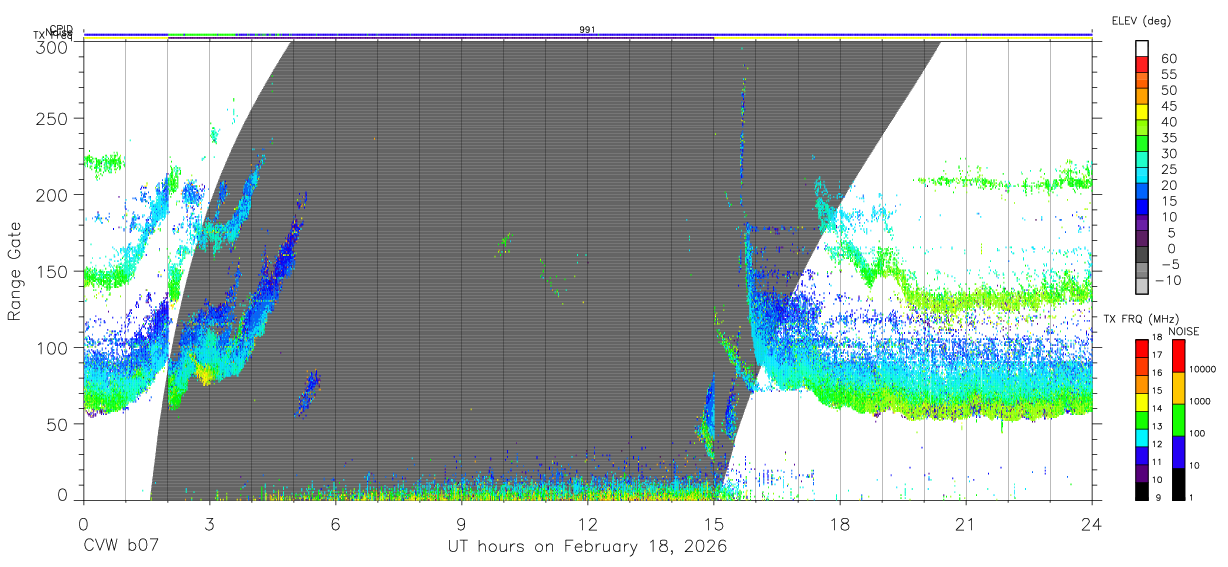1228x567 pixels.
Task: Click the "UT hours on February 18, 2026" label
Action: 587,547
